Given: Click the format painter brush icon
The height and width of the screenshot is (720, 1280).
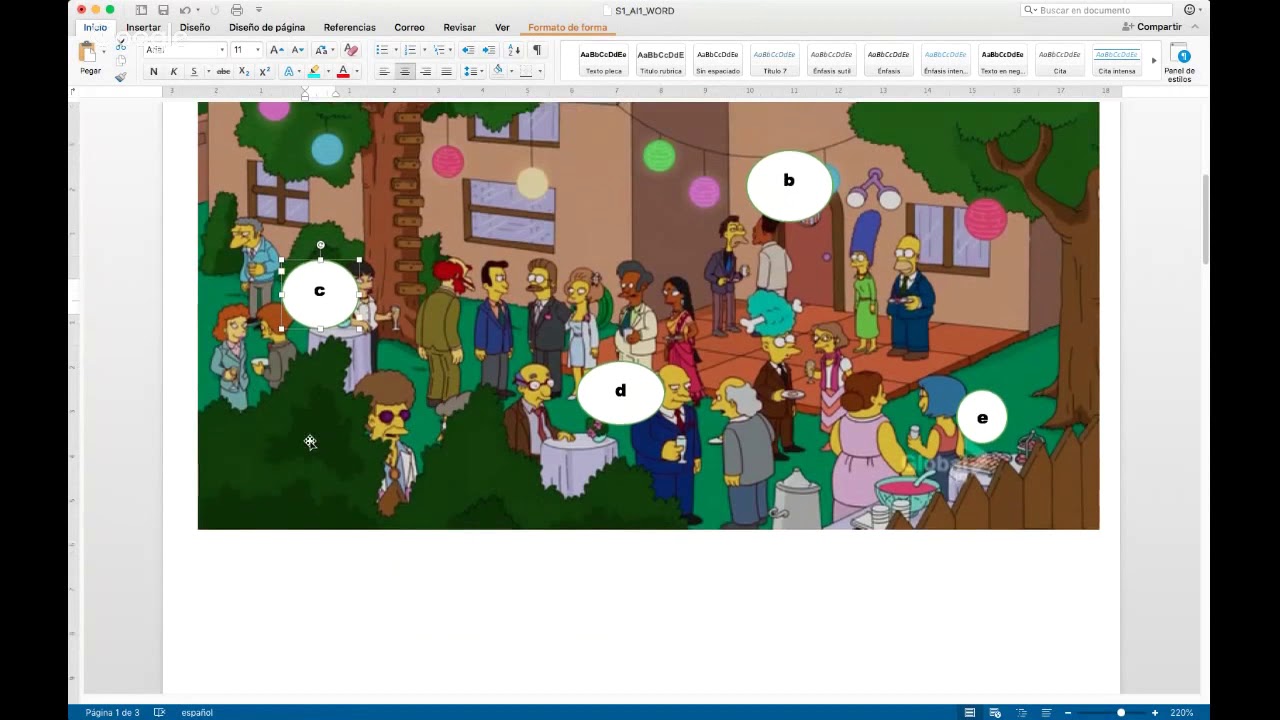Looking at the screenshot, I should (121, 76).
